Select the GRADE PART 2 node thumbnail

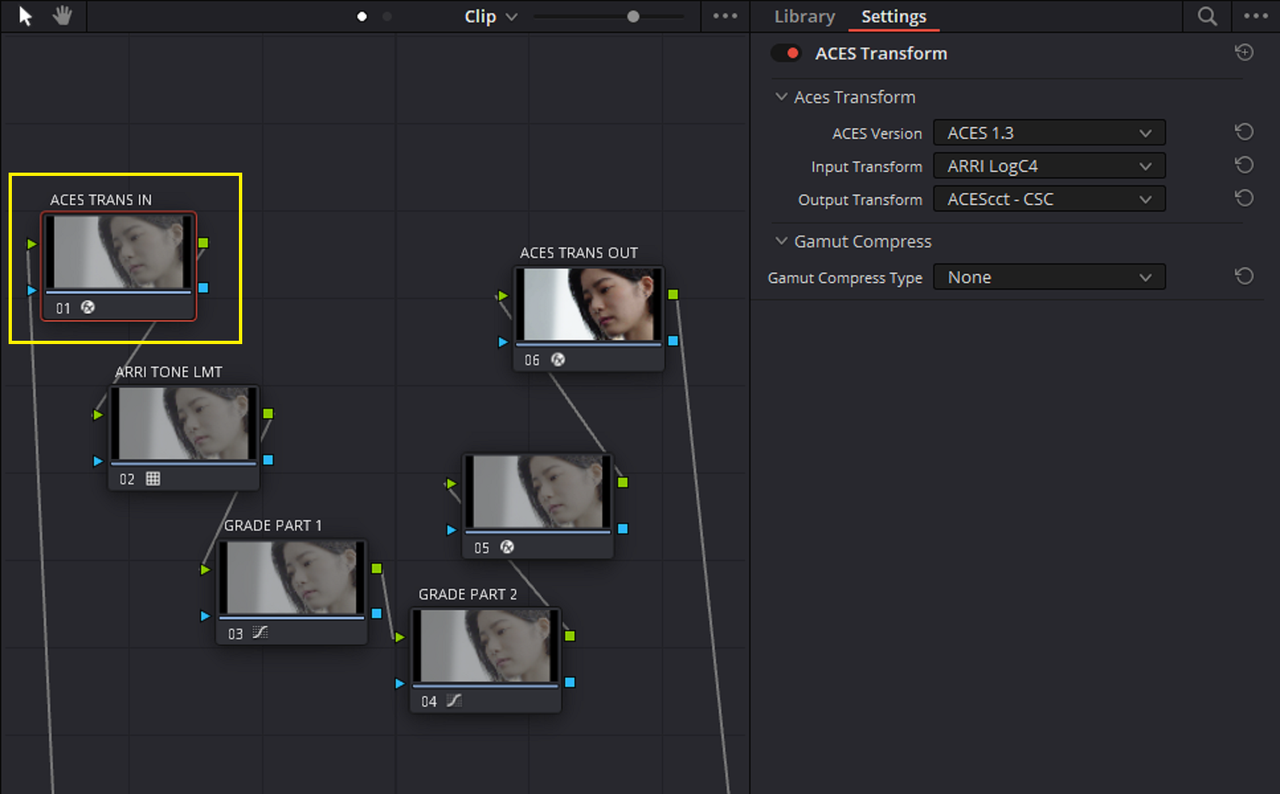(486, 646)
